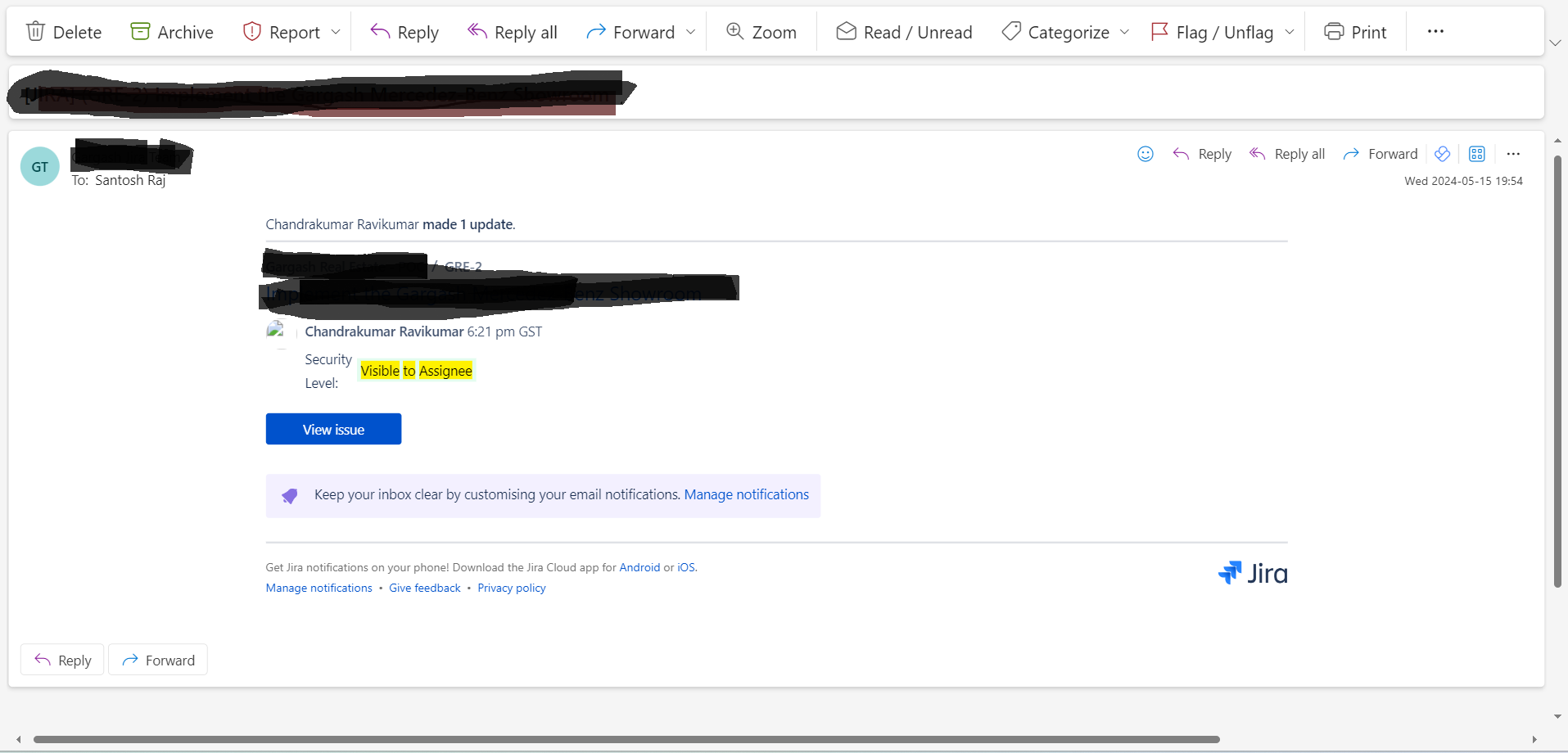The image size is (1568, 753).
Task: Expand the Report dropdown arrow
Action: pos(336,32)
